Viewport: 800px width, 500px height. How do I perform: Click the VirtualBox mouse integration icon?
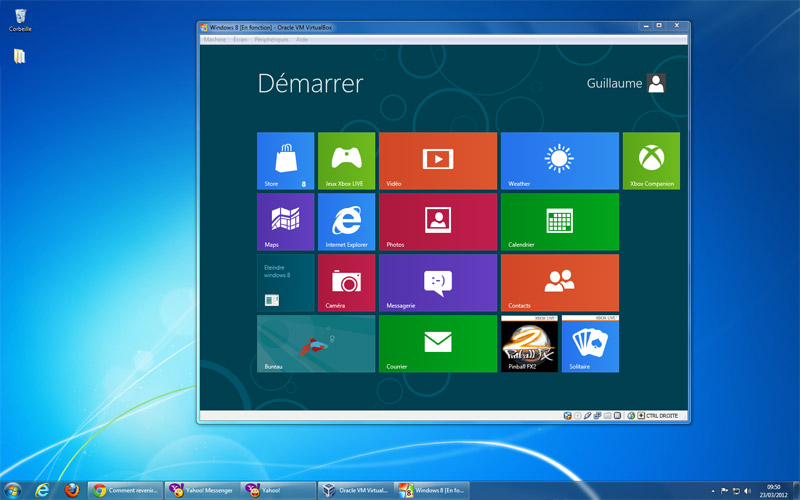[631, 416]
